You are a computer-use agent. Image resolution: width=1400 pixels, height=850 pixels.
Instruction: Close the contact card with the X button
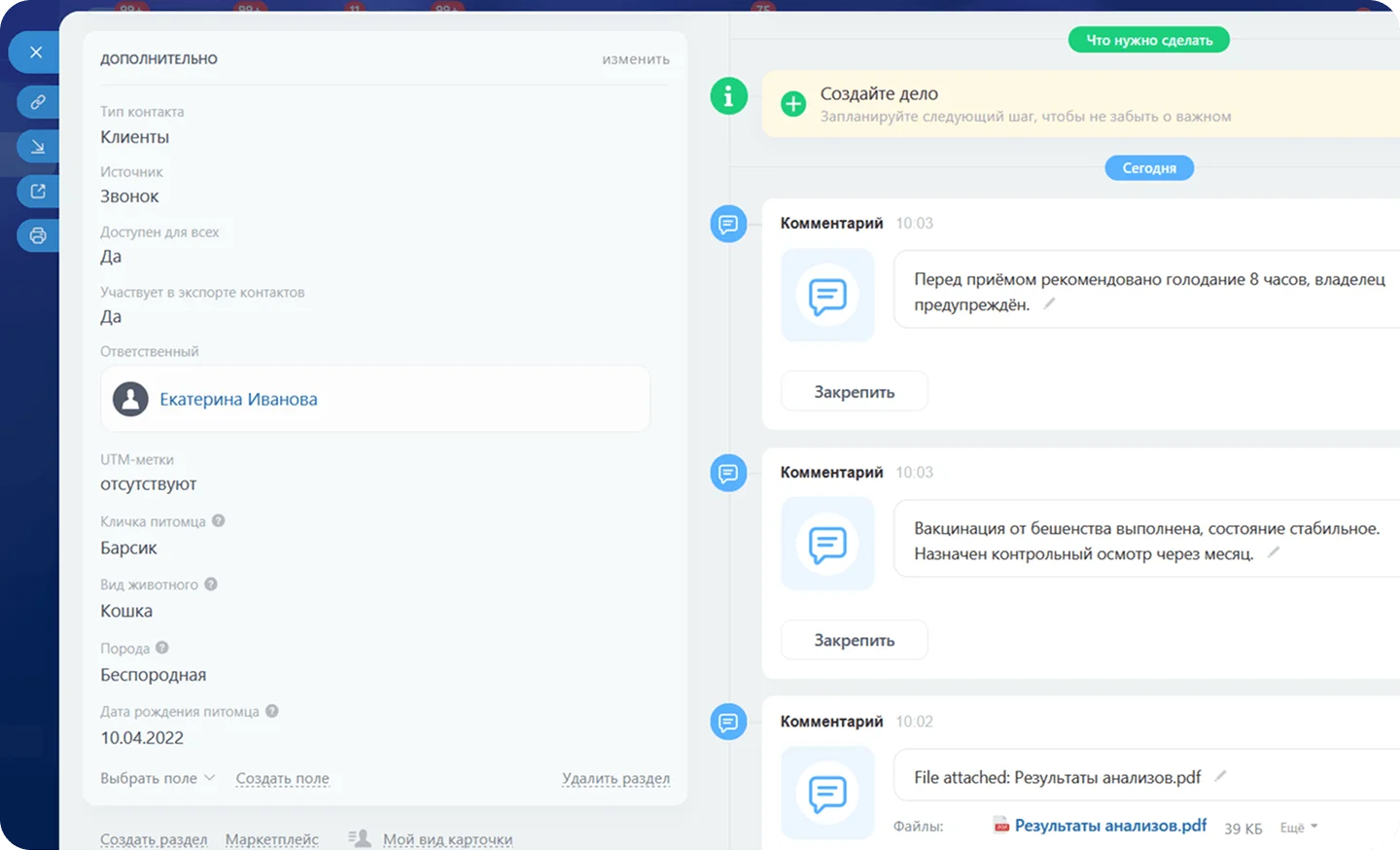36,53
